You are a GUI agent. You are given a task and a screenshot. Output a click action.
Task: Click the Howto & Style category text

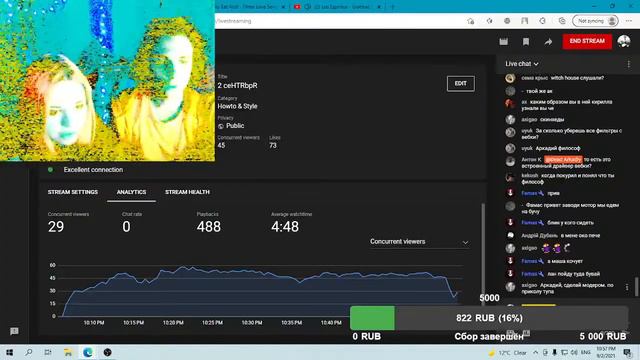(x=237, y=106)
